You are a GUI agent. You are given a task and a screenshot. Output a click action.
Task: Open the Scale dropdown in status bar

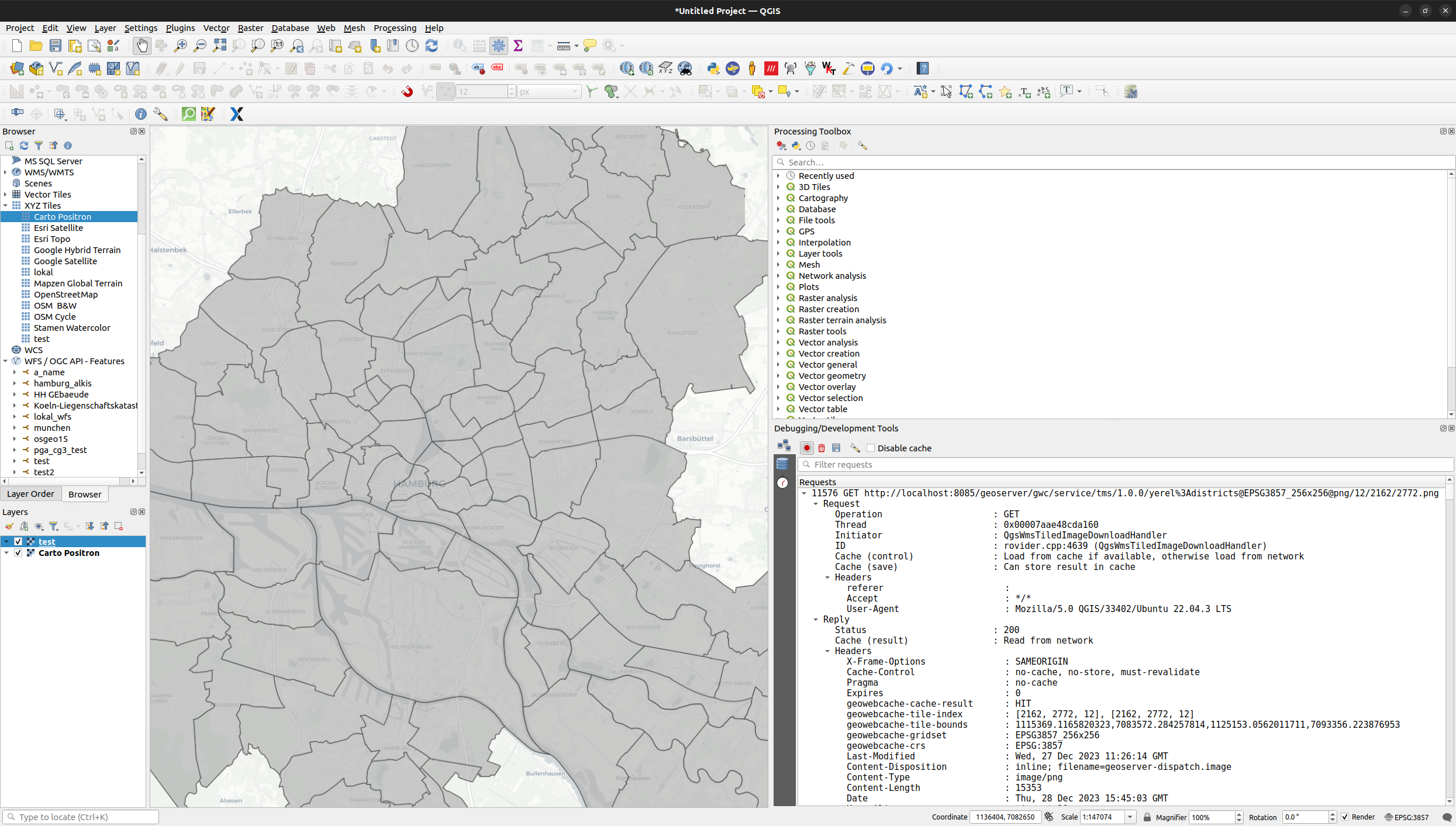point(1130,817)
